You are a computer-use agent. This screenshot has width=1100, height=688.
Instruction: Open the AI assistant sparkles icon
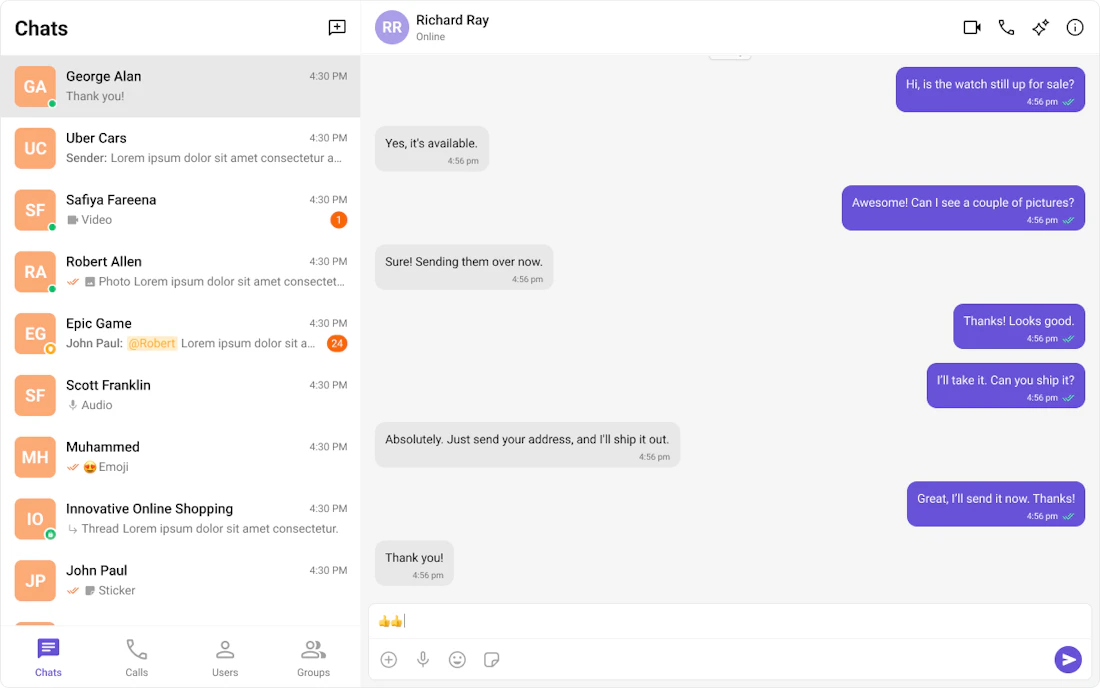coord(1040,27)
